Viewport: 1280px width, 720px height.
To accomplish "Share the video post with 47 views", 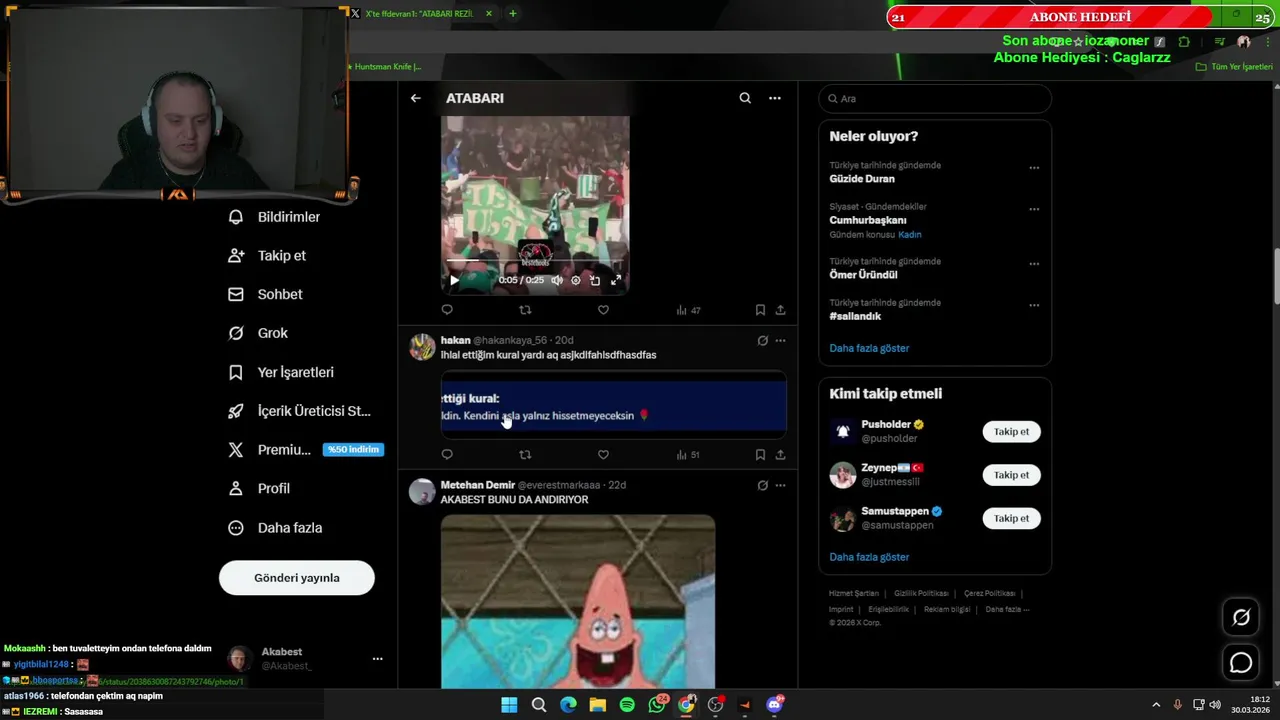I will pyautogui.click(x=780, y=310).
